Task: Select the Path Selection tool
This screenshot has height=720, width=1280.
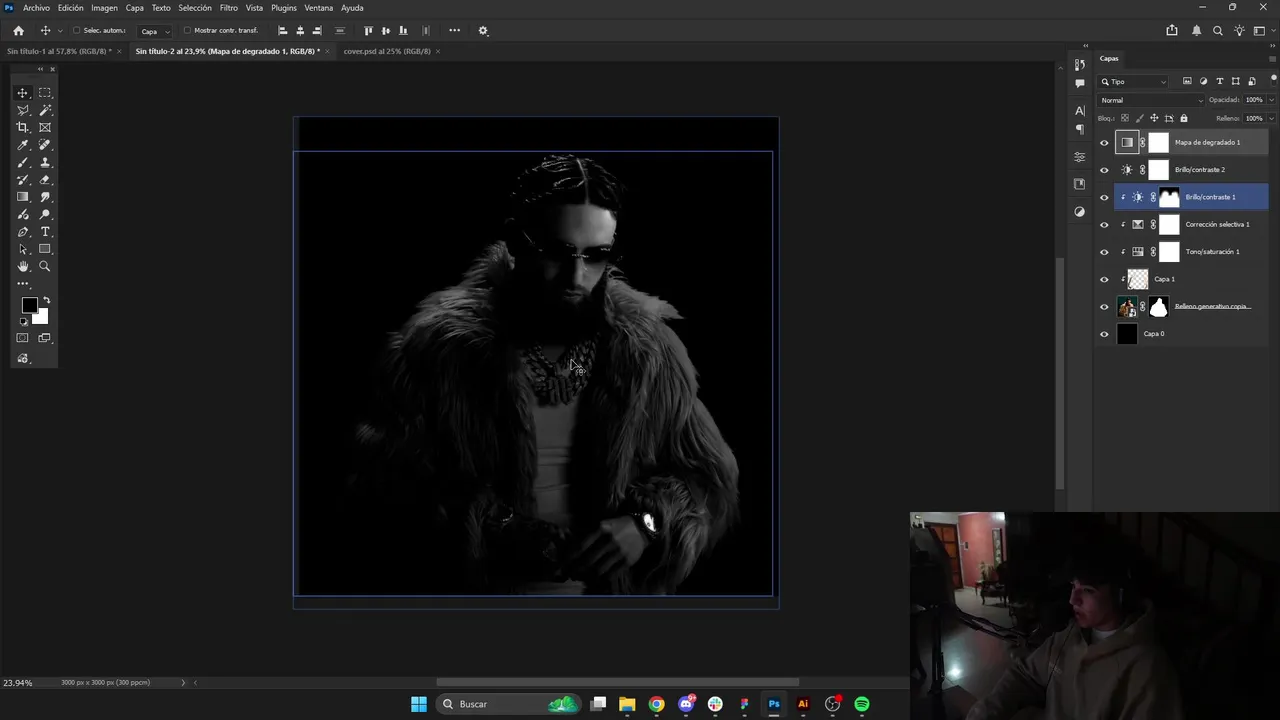Action: tap(23, 249)
